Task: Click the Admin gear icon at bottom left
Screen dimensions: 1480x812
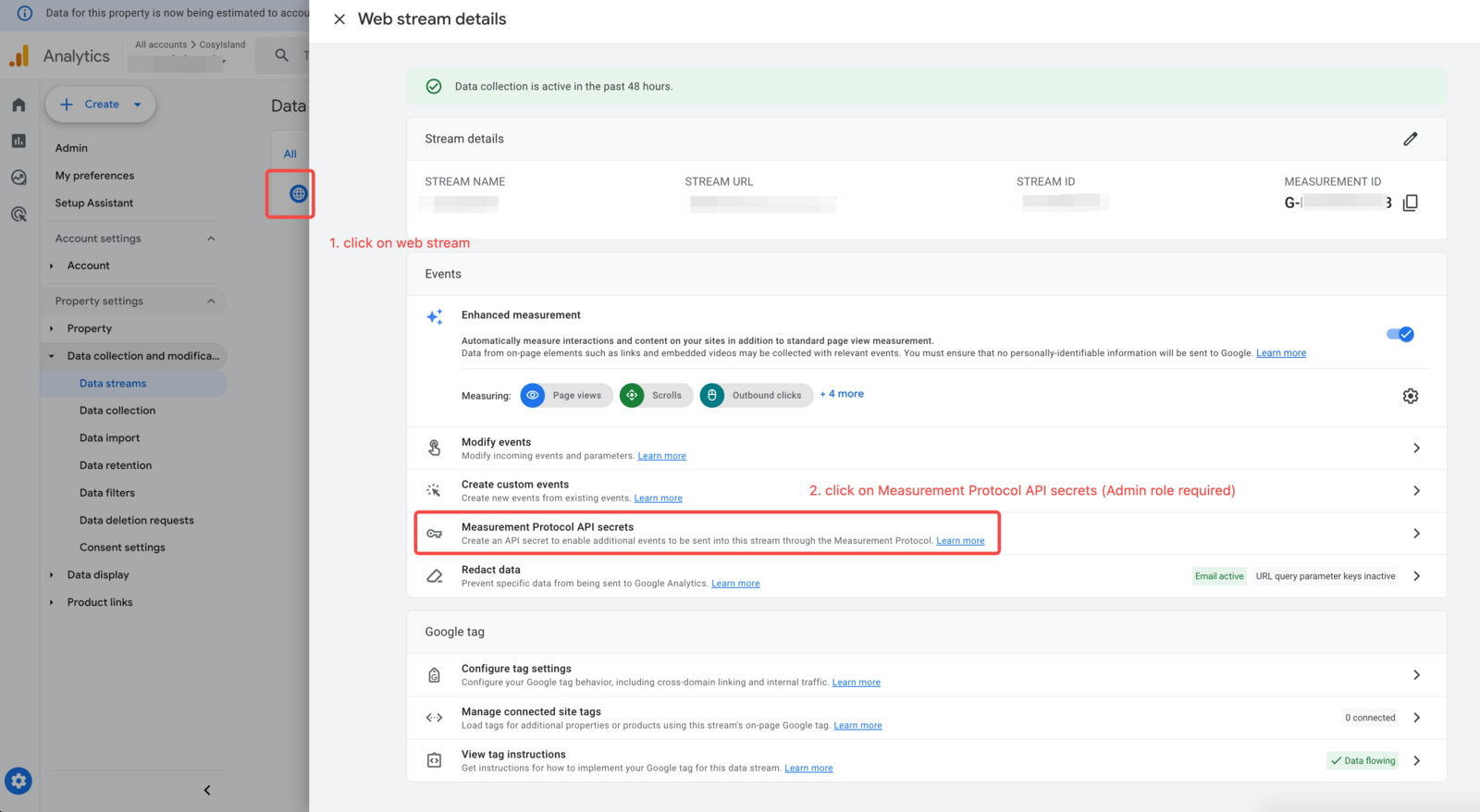Action: [x=18, y=781]
